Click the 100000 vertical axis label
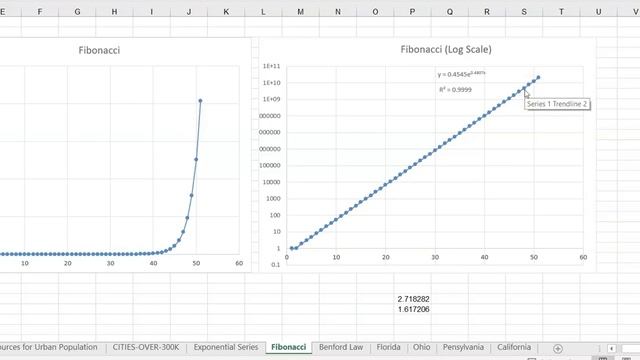The width and height of the screenshot is (640, 360). [x=271, y=165]
